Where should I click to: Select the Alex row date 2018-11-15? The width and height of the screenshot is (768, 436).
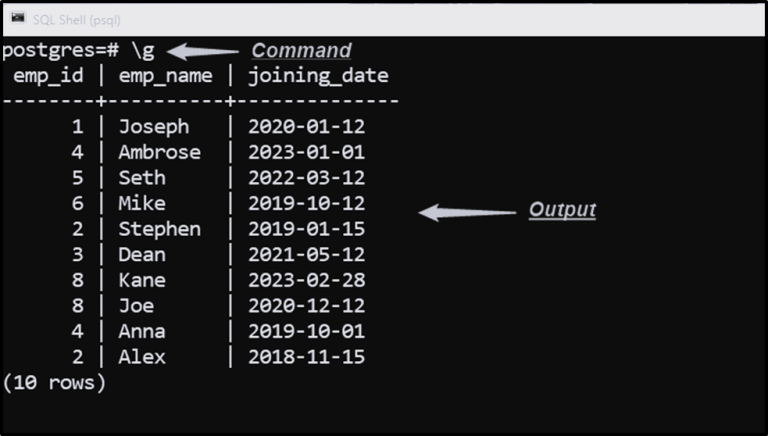307,357
